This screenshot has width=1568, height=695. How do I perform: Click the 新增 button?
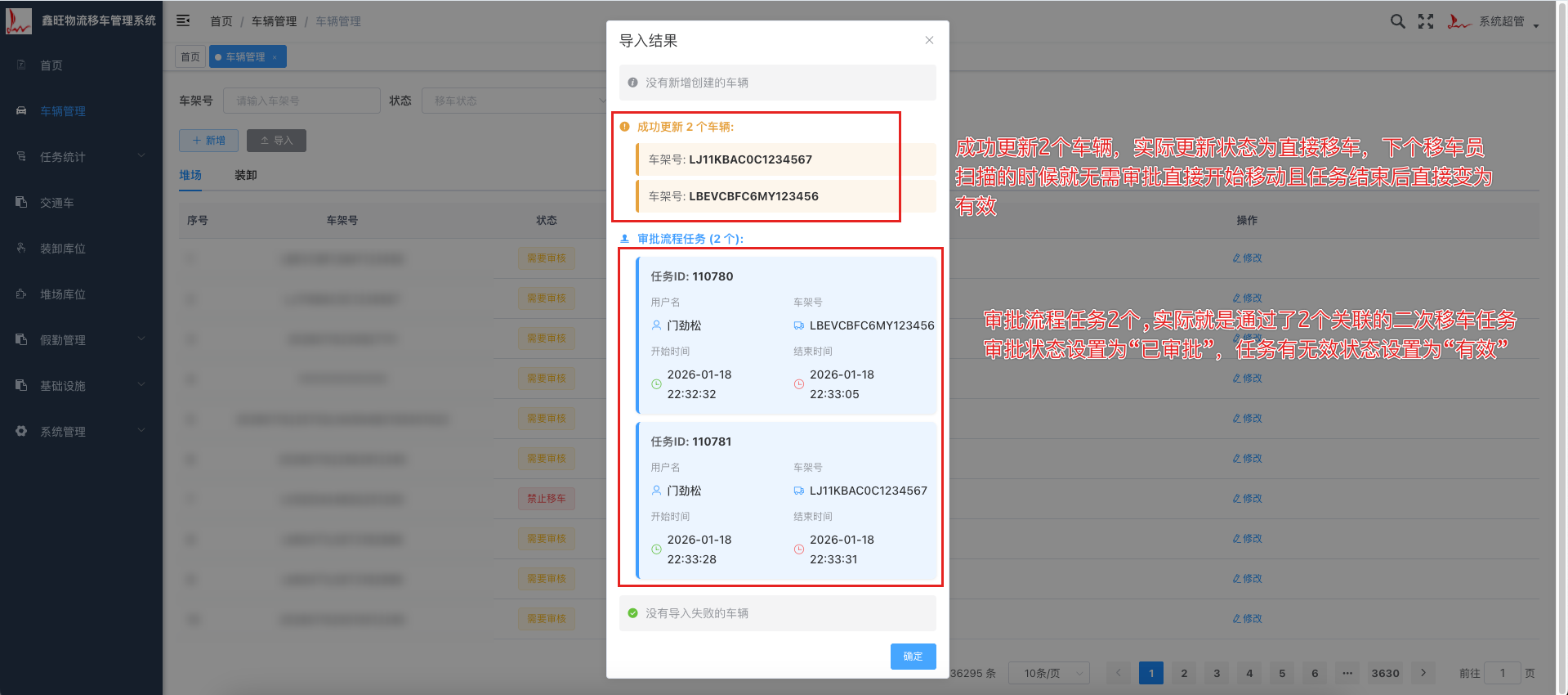click(x=208, y=141)
